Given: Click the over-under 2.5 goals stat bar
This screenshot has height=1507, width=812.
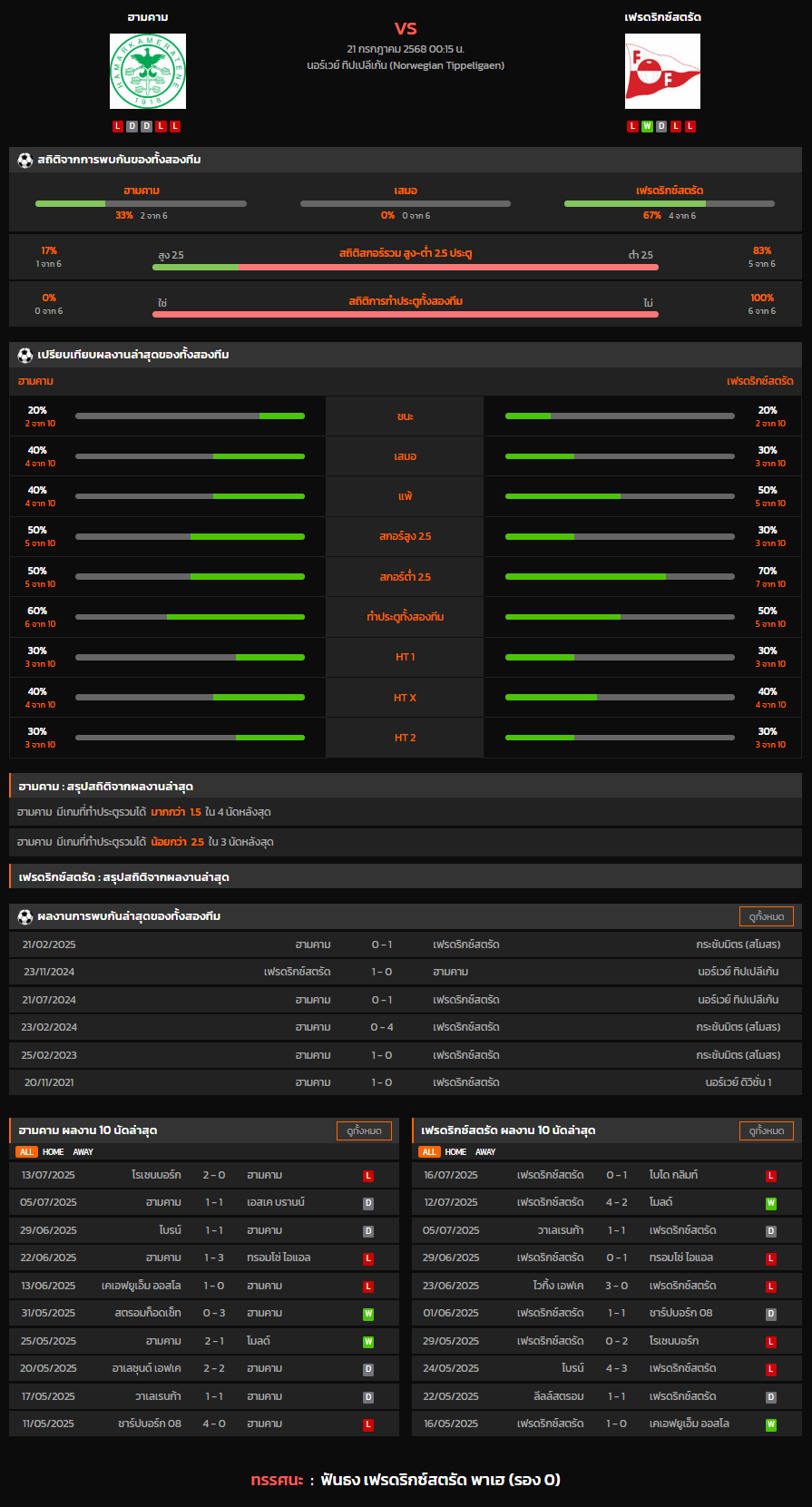Looking at the screenshot, I should click(x=406, y=268).
